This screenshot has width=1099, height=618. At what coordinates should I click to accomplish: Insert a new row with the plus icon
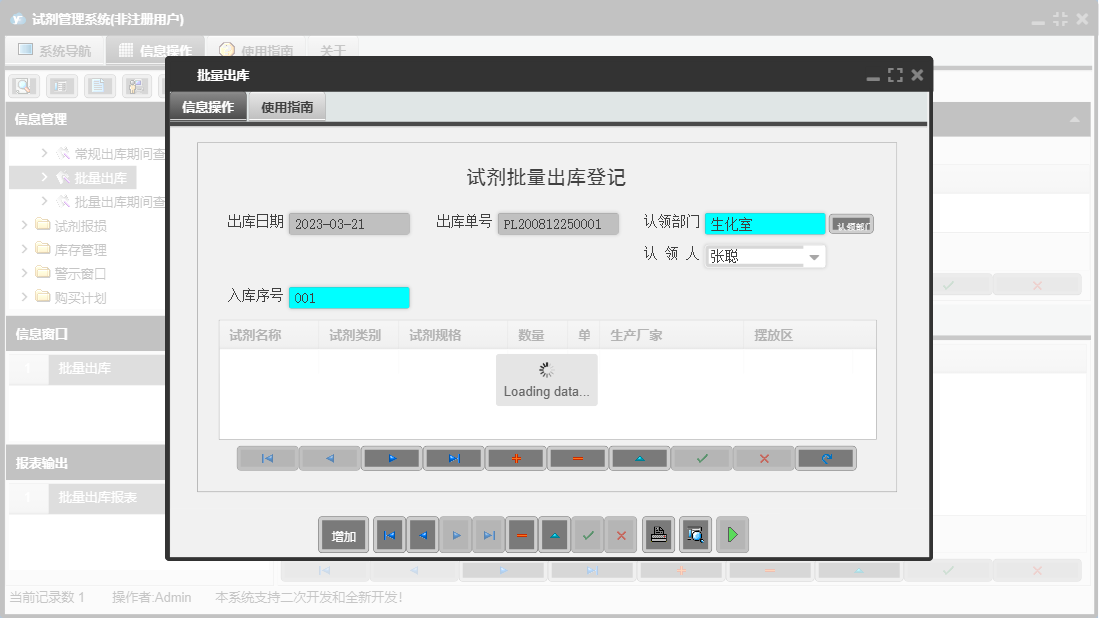pos(515,457)
